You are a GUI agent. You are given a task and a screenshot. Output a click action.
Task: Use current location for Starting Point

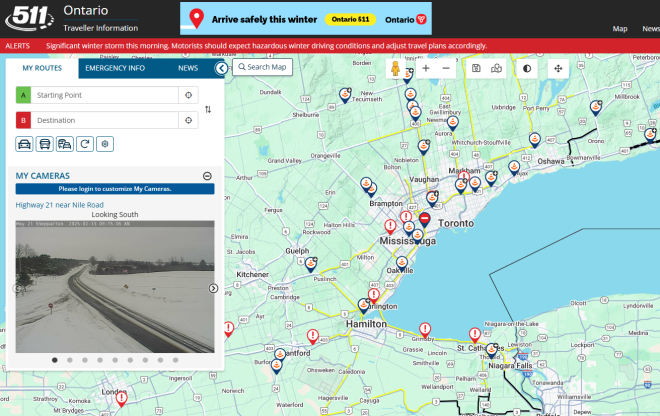(x=189, y=95)
